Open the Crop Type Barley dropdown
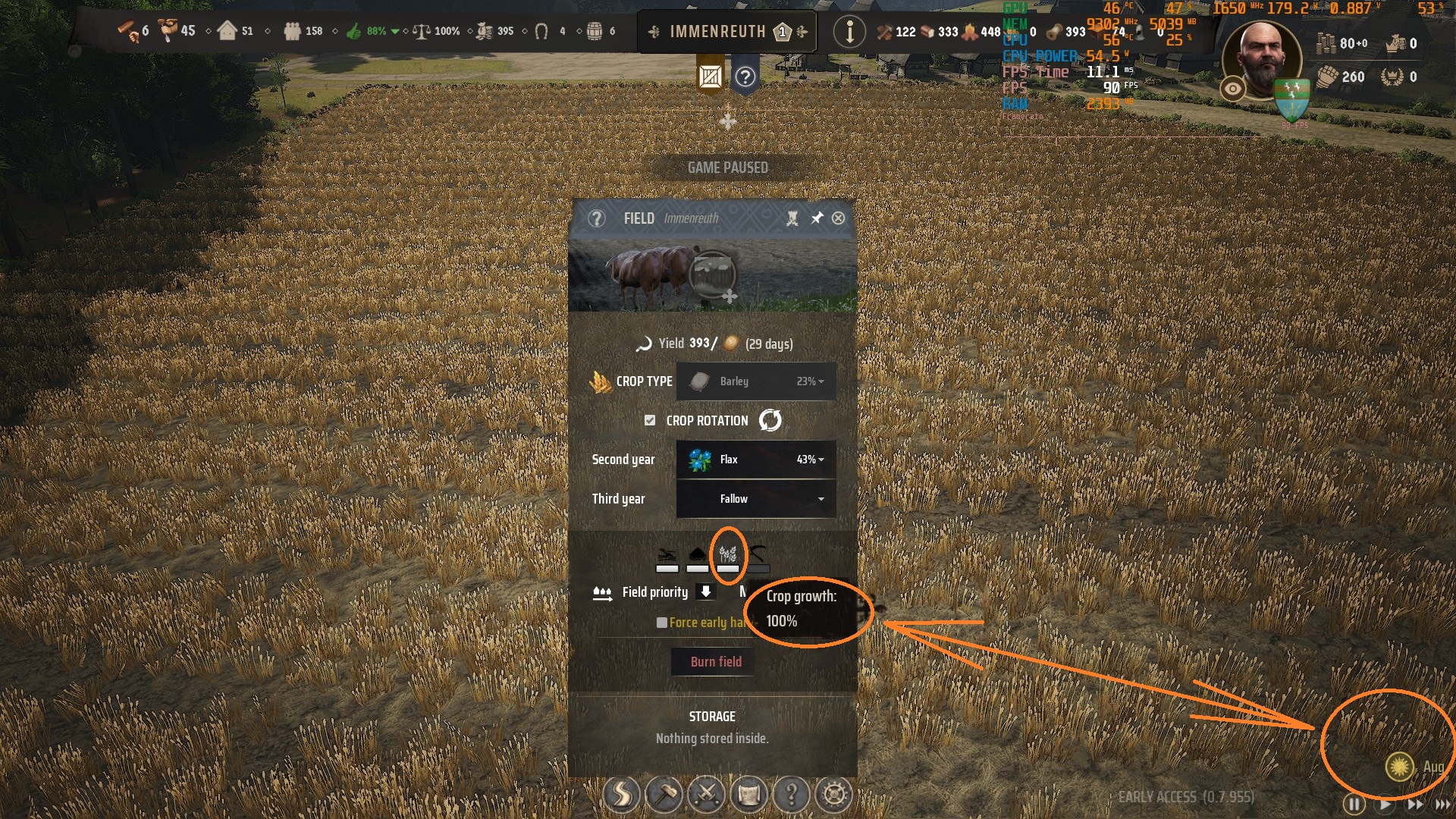Screen dimensions: 1456x819 pos(756,381)
